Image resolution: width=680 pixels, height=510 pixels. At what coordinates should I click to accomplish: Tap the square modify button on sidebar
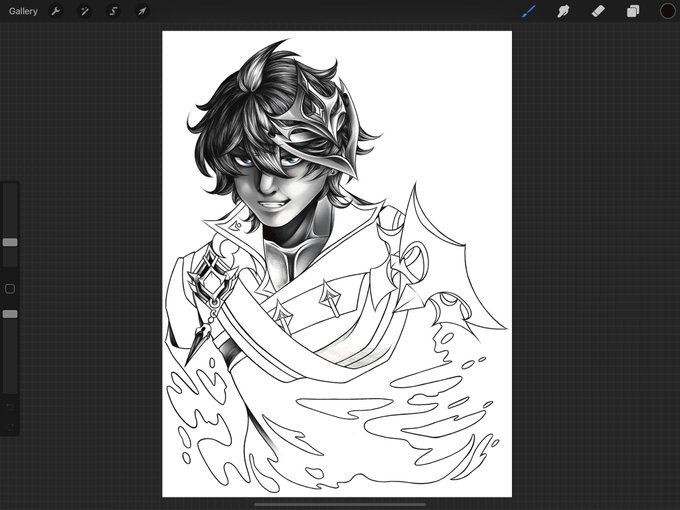point(10,289)
